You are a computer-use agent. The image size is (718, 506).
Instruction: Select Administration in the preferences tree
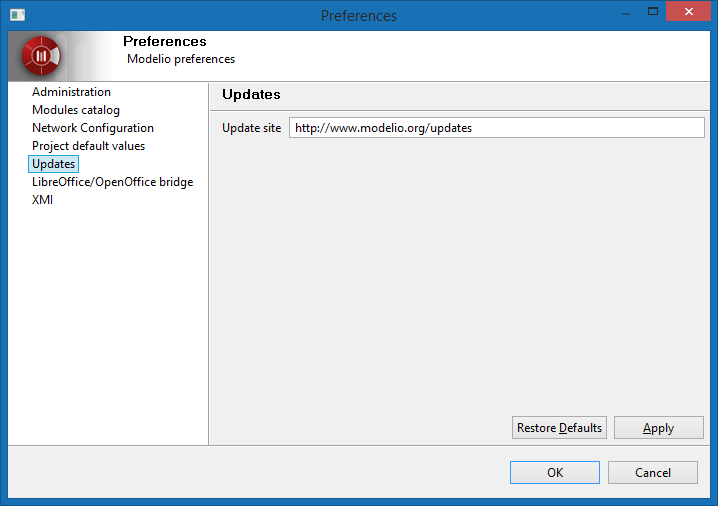click(x=71, y=92)
